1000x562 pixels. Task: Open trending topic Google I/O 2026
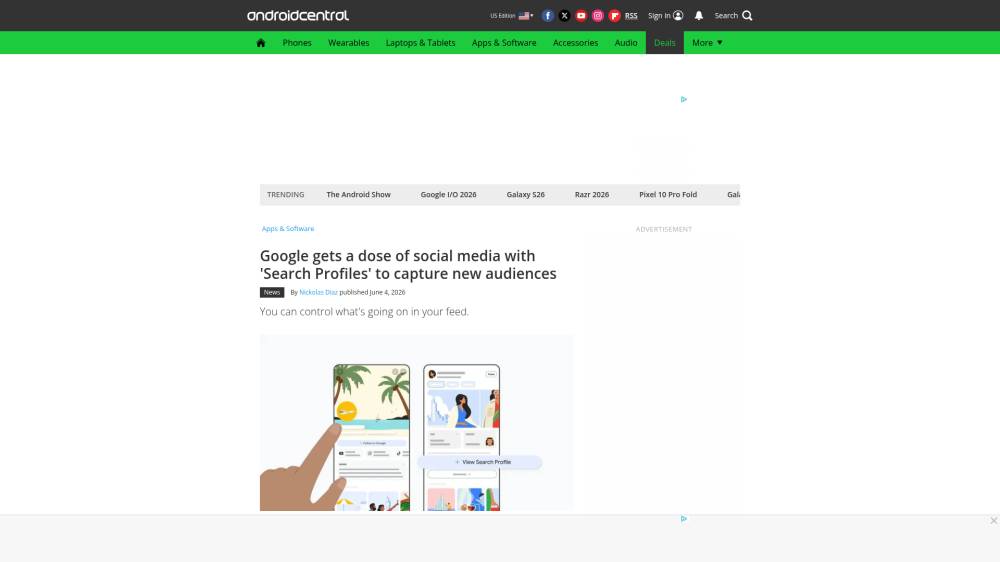[x=448, y=195]
